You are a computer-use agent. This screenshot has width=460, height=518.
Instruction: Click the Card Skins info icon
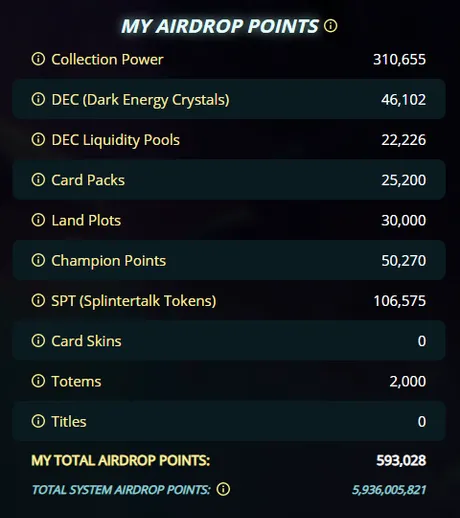pyautogui.click(x=38, y=341)
